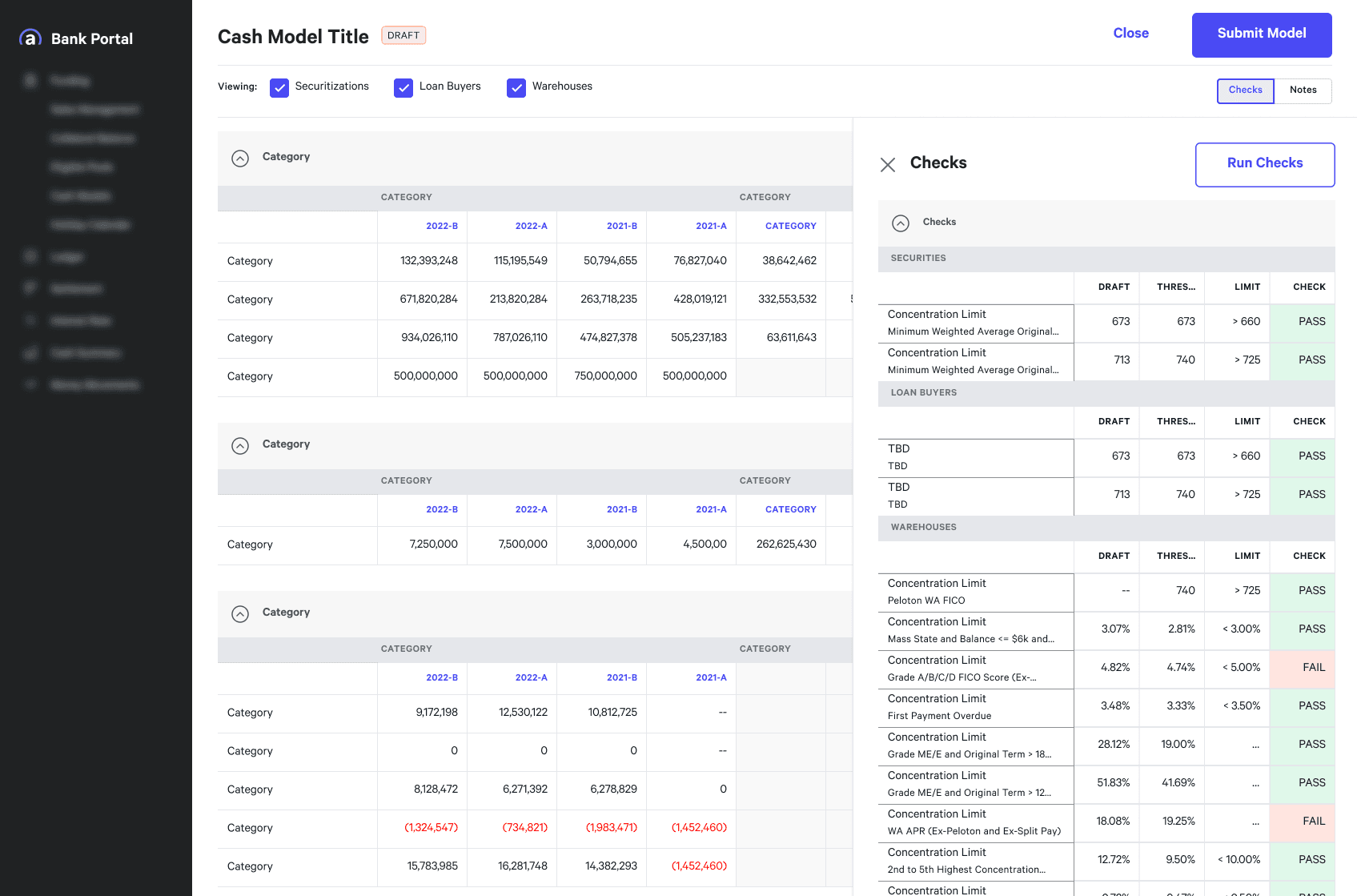Click the DRAFT status badge

click(x=403, y=35)
